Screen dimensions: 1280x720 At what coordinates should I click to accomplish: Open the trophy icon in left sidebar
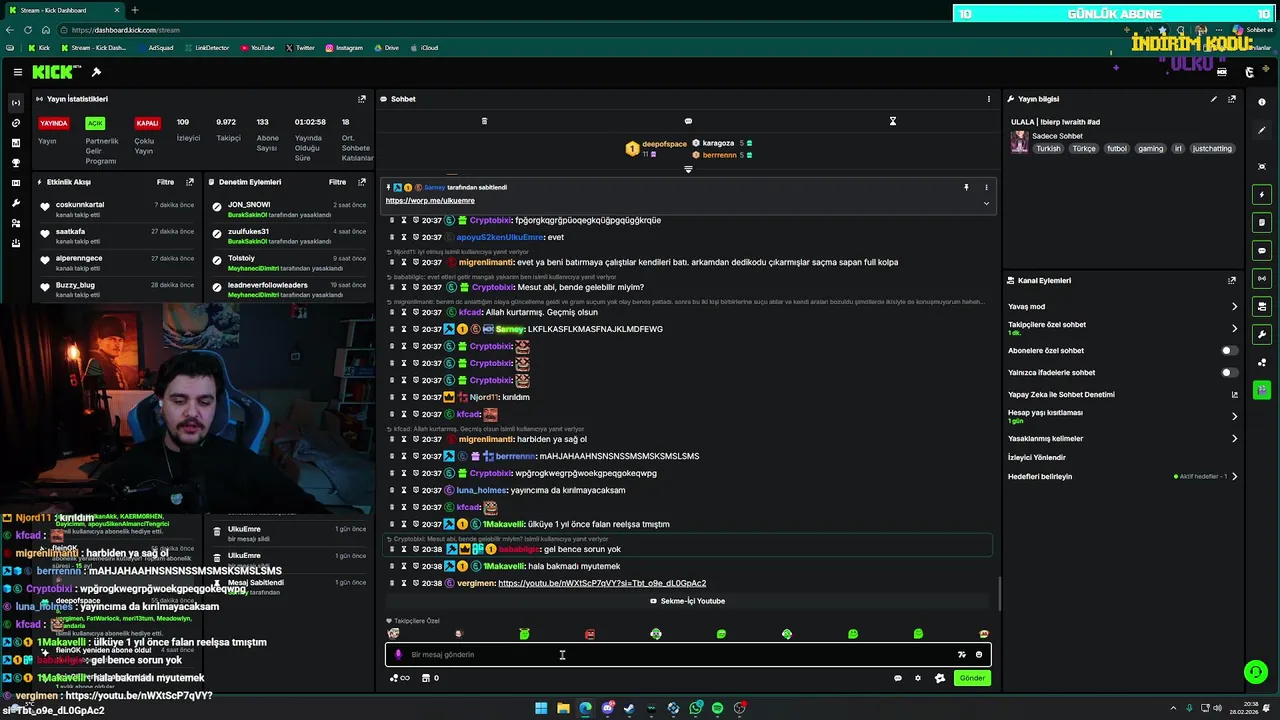(x=15, y=163)
